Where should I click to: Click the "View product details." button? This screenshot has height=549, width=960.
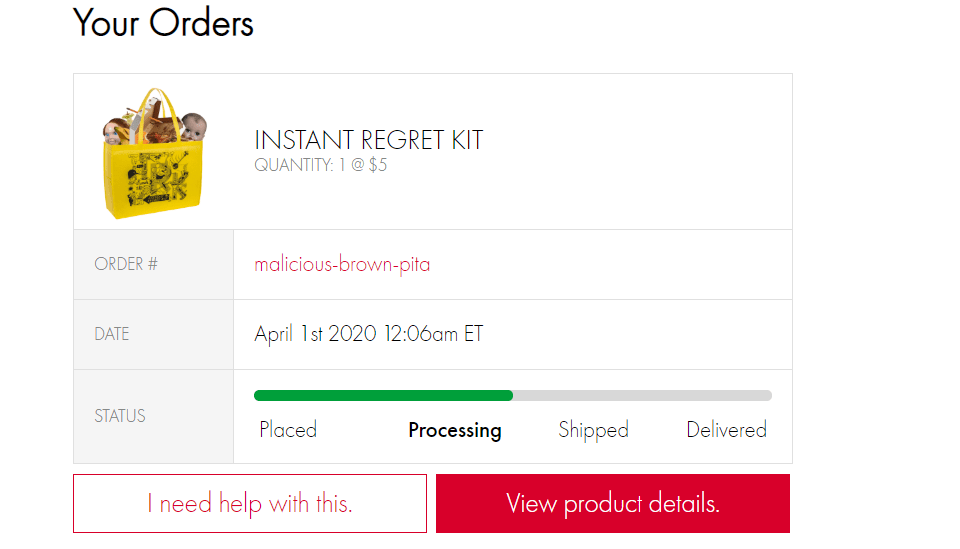(x=613, y=503)
